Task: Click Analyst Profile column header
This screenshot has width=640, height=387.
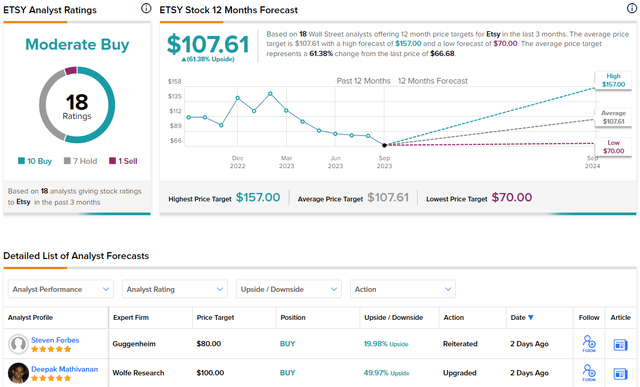Action: click(x=30, y=318)
